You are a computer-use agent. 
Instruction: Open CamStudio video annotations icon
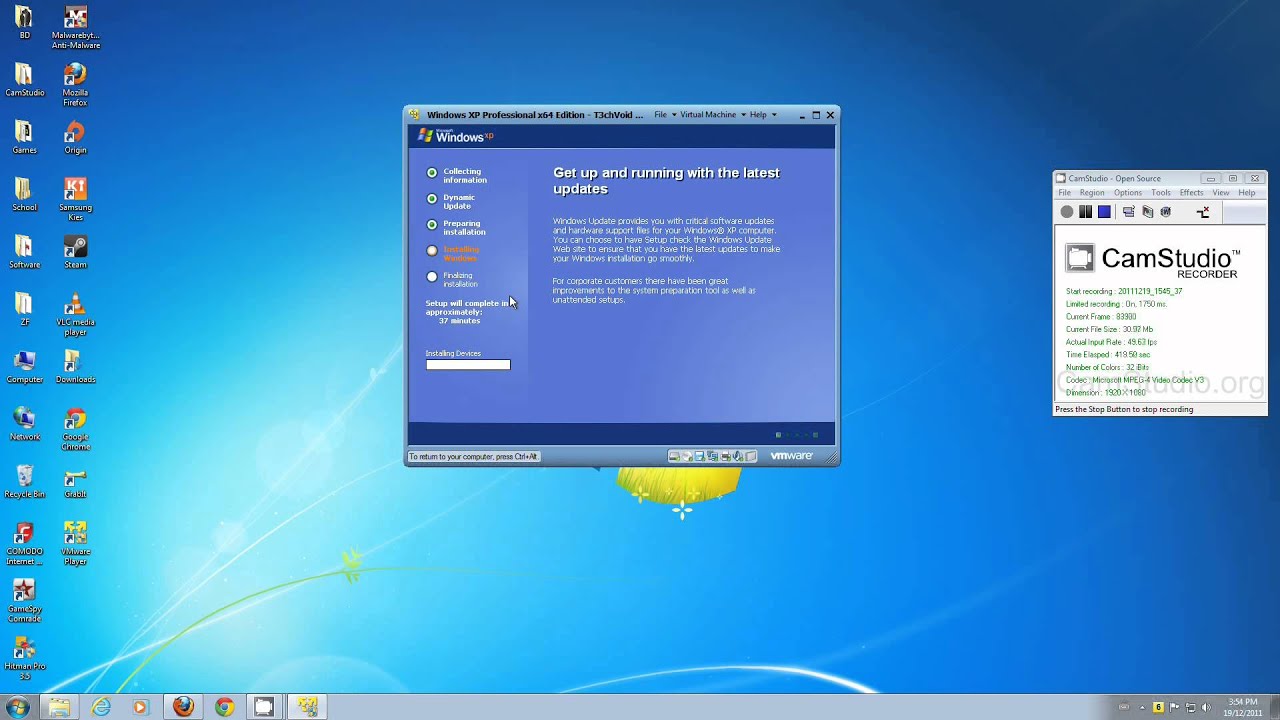pyautogui.click(x=1166, y=212)
